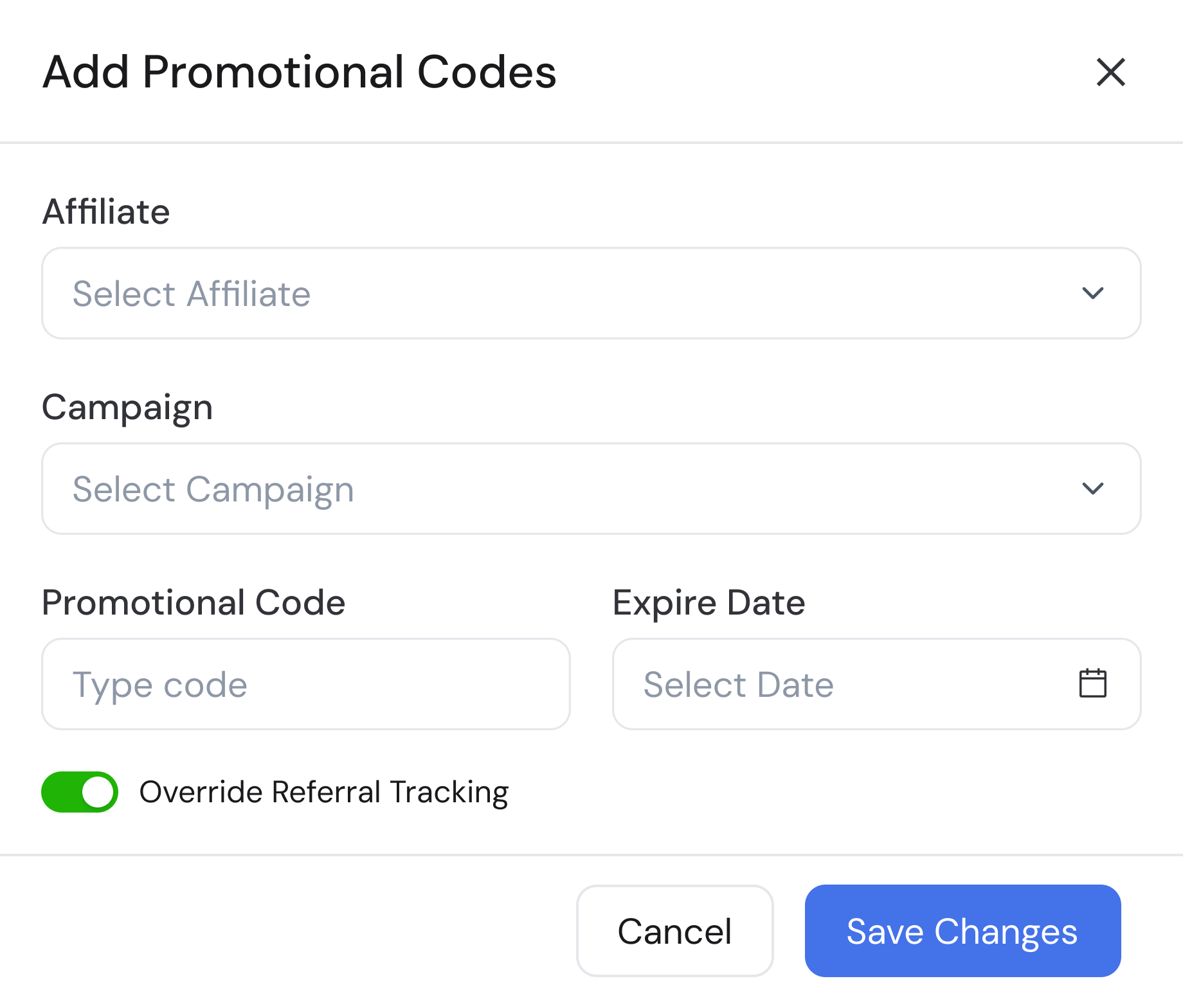Click Cancel to discard changes

tap(674, 930)
